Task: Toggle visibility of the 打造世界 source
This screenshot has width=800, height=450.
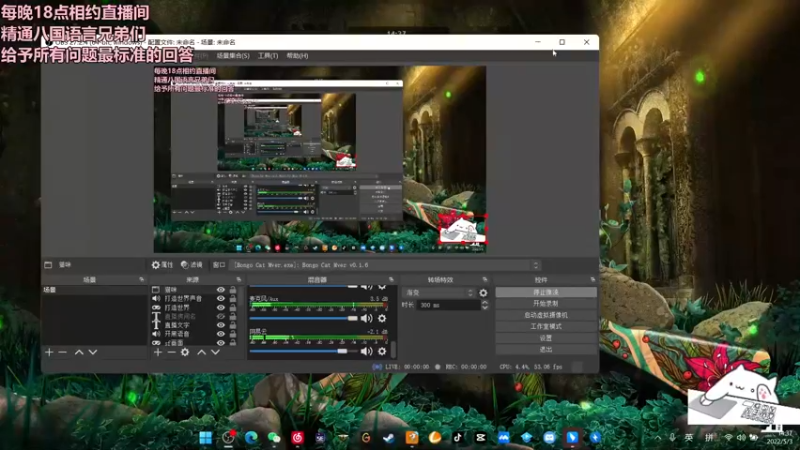Action: point(220,308)
